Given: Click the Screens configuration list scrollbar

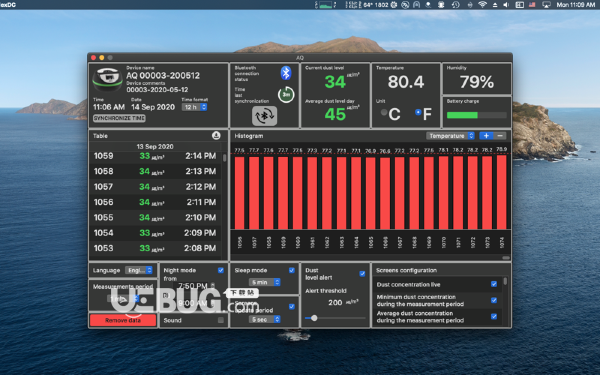Looking at the screenshot, I should coord(505,282).
